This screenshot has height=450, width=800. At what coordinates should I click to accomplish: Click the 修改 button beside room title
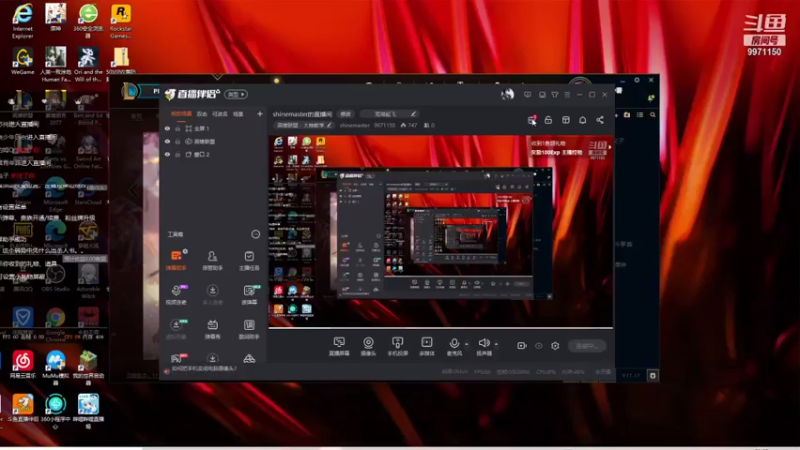[x=346, y=114]
